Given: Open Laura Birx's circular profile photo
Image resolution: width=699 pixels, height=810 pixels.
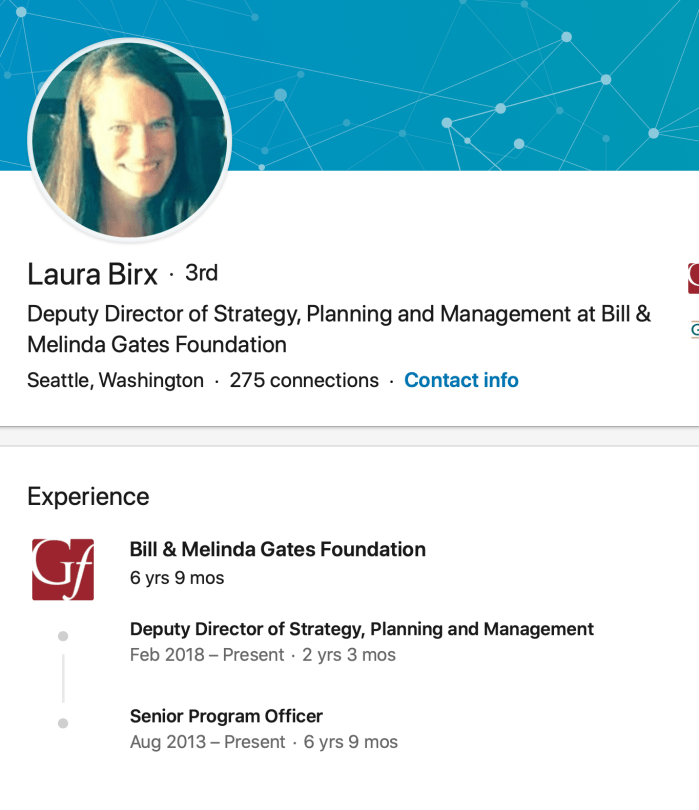Looking at the screenshot, I should pyautogui.click(x=130, y=140).
